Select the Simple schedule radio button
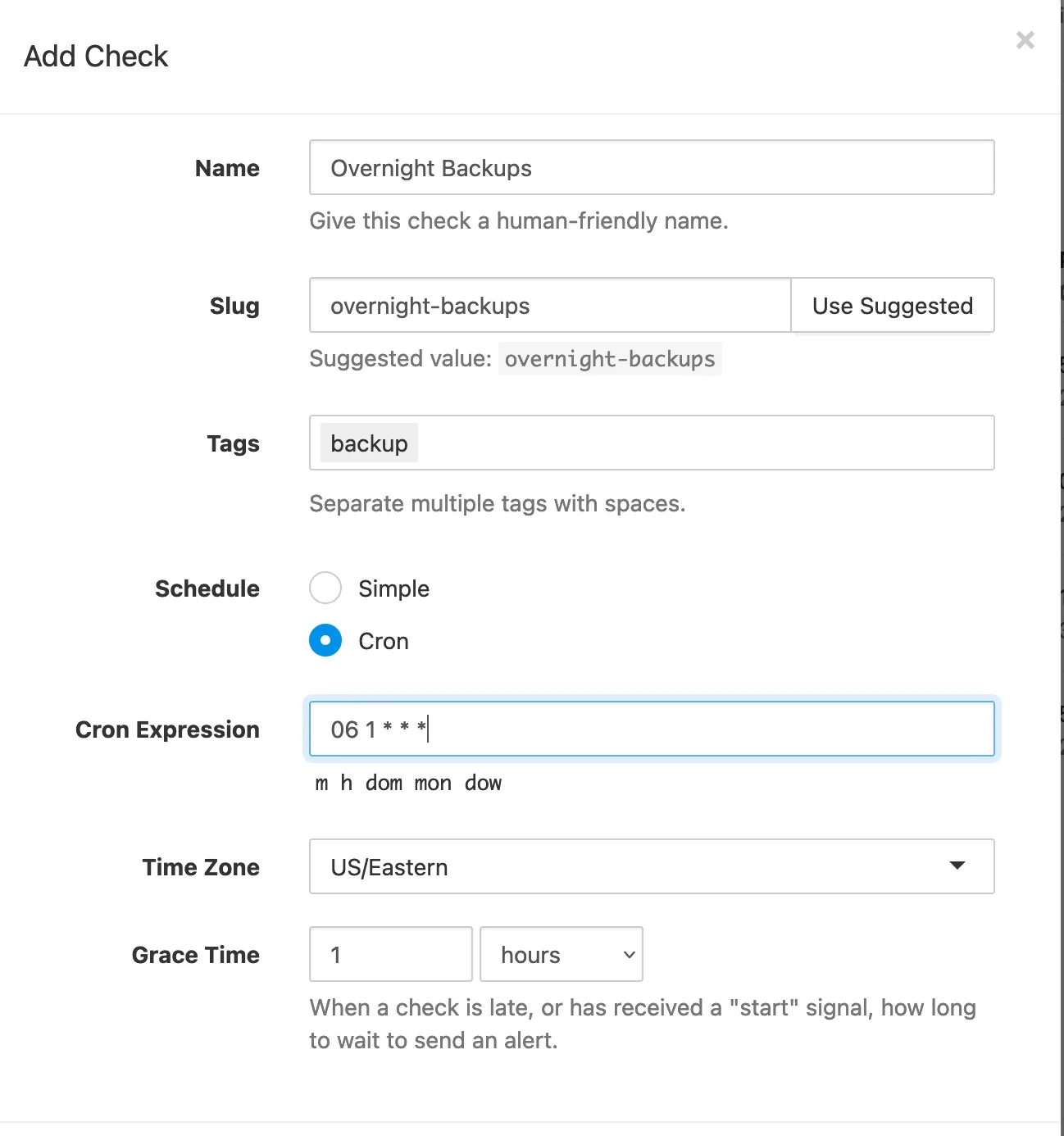The height and width of the screenshot is (1136, 1064). [x=325, y=588]
